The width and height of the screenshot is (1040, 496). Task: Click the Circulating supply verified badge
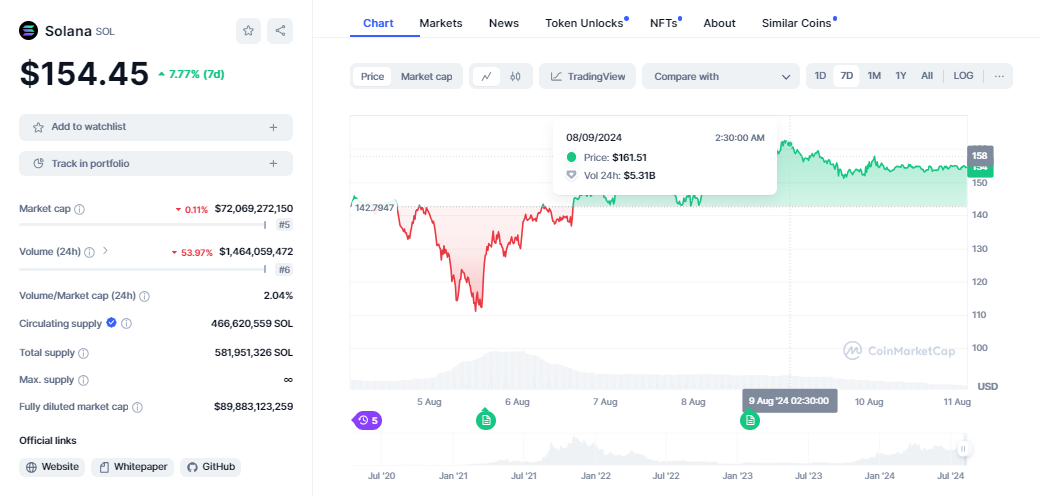111,323
